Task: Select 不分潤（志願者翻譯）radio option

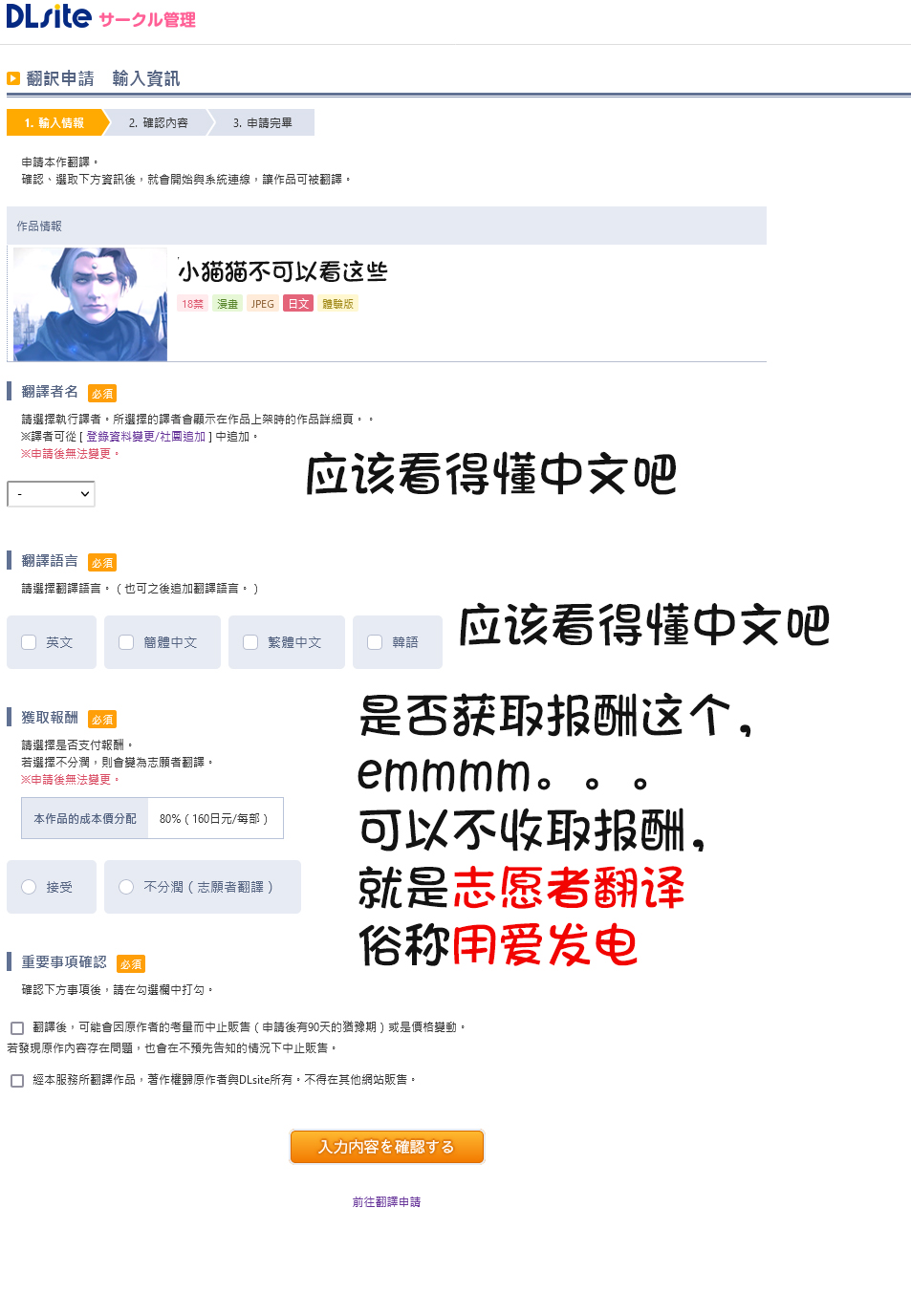Action: pos(126,887)
